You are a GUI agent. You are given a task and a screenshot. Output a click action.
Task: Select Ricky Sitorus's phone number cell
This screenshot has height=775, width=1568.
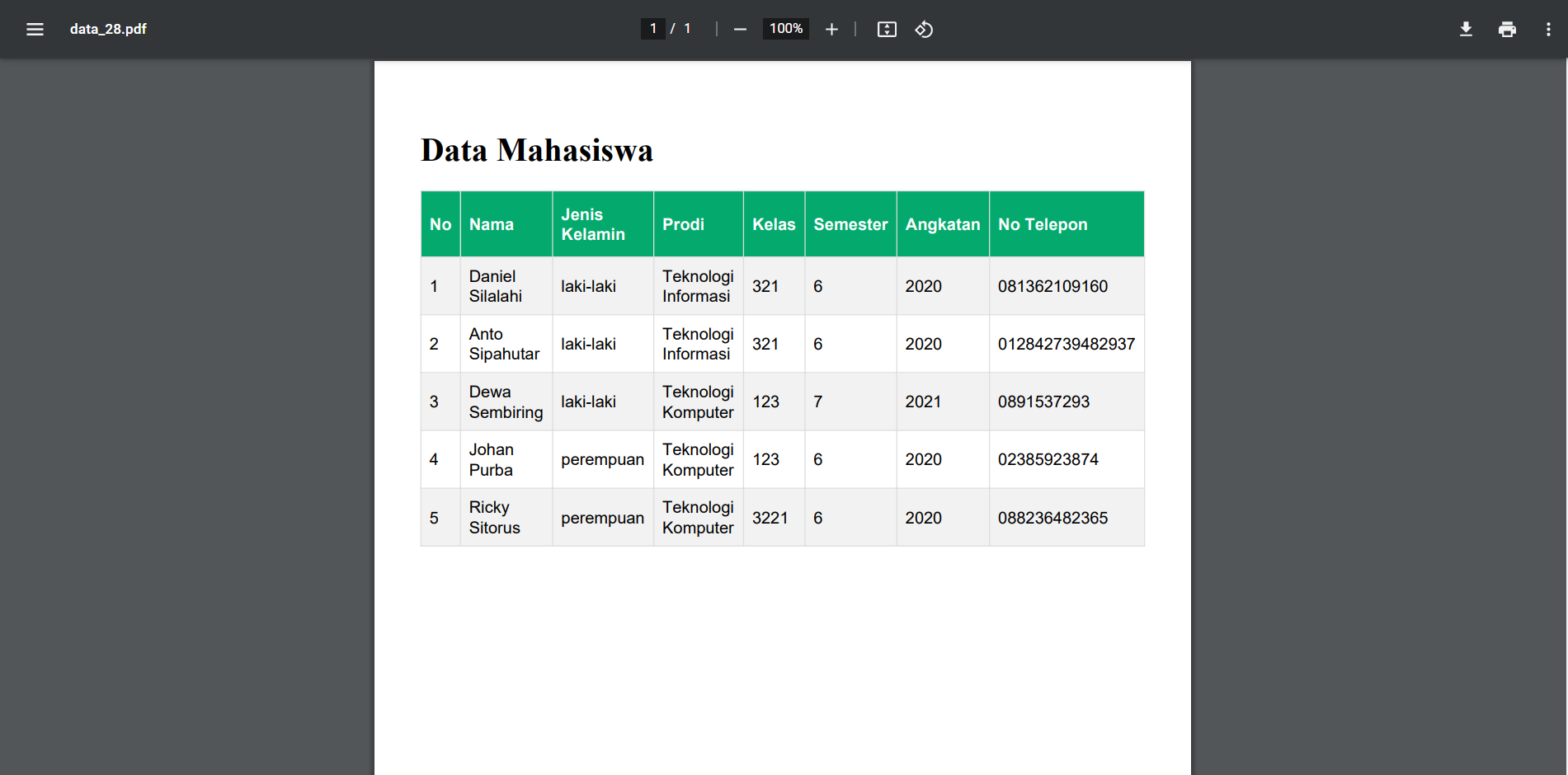(1053, 518)
